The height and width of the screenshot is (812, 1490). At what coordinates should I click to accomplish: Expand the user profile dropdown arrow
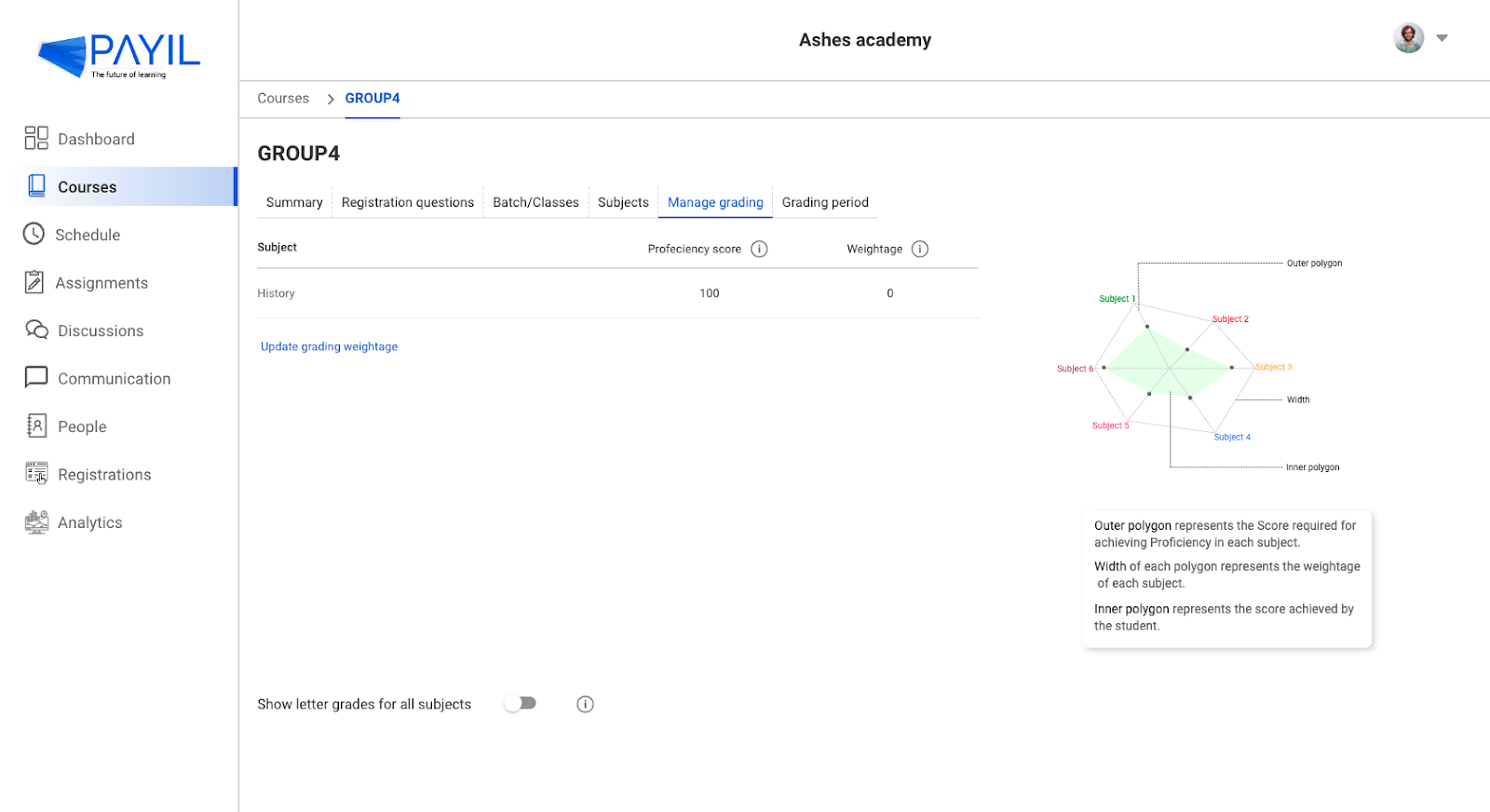click(x=1442, y=38)
